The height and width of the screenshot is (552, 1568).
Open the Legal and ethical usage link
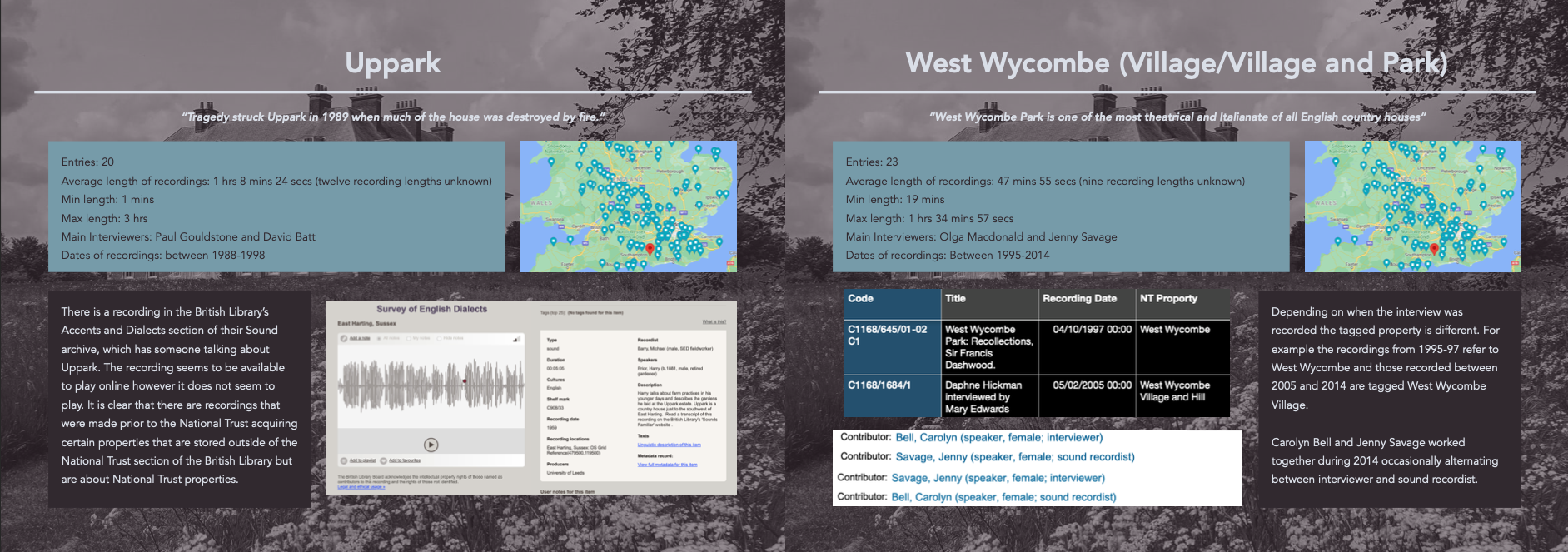tap(361, 486)
